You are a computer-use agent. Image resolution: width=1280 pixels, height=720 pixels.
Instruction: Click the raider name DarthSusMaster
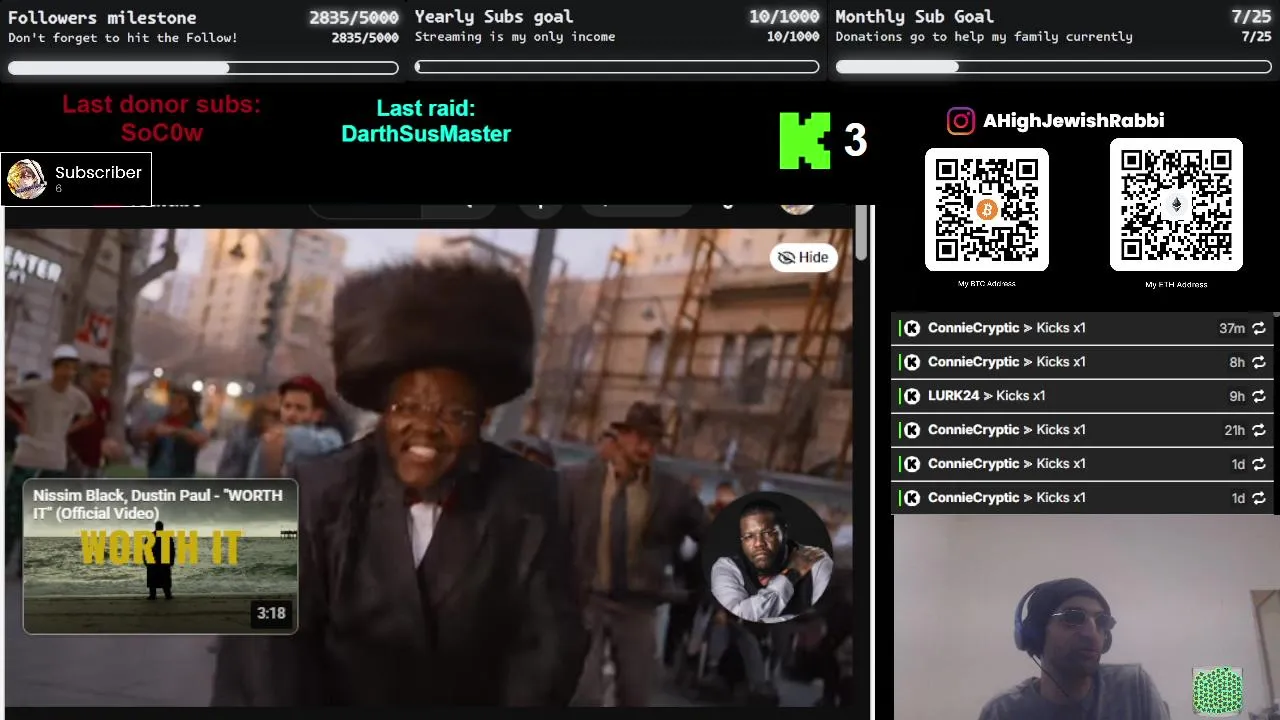tap(426, 134)
